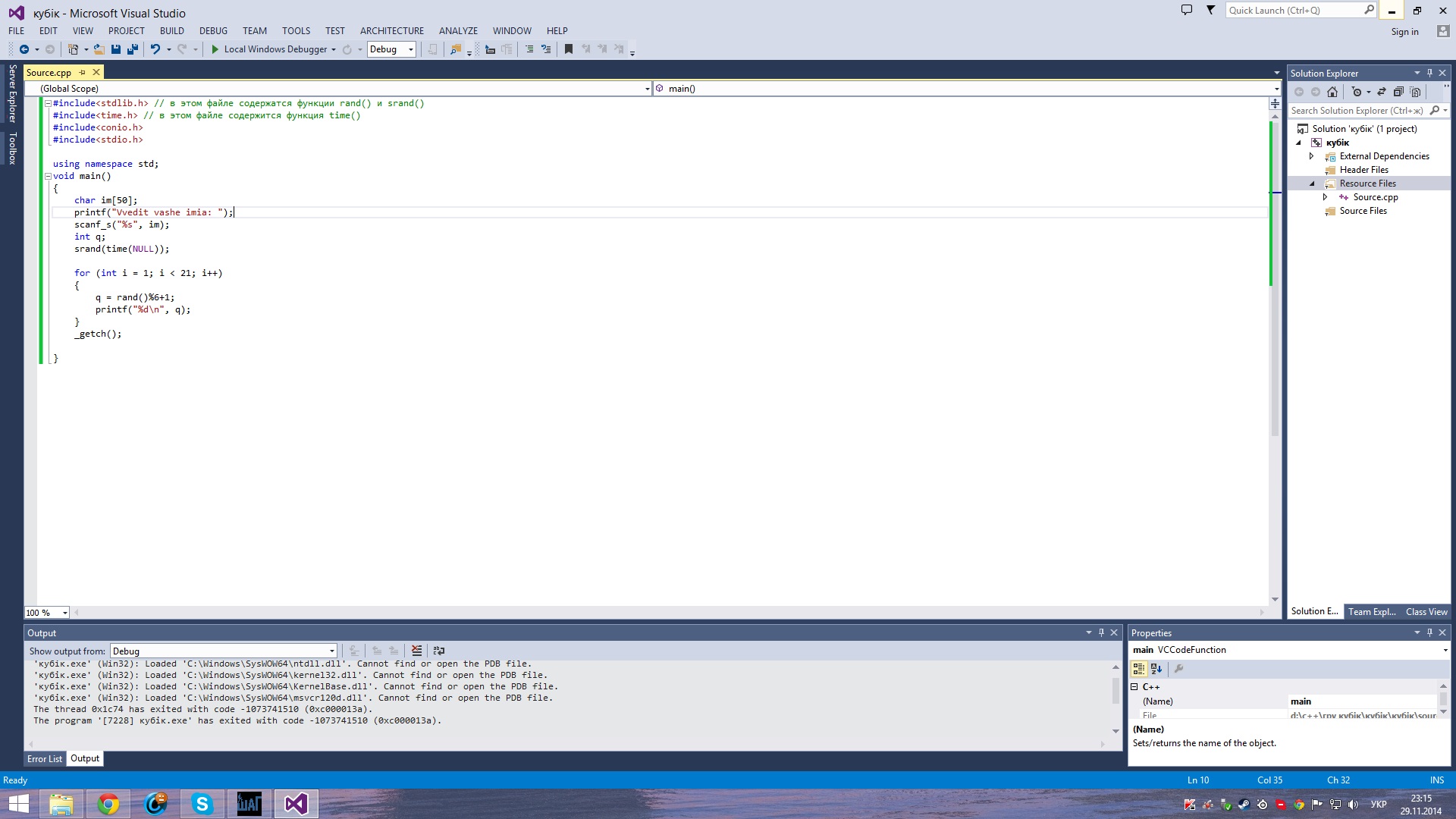Image resolution: width=1456 pixels, height=819 pixels.
Task: Click Clear All in Output toolbar
Action: tap(416, 651)
